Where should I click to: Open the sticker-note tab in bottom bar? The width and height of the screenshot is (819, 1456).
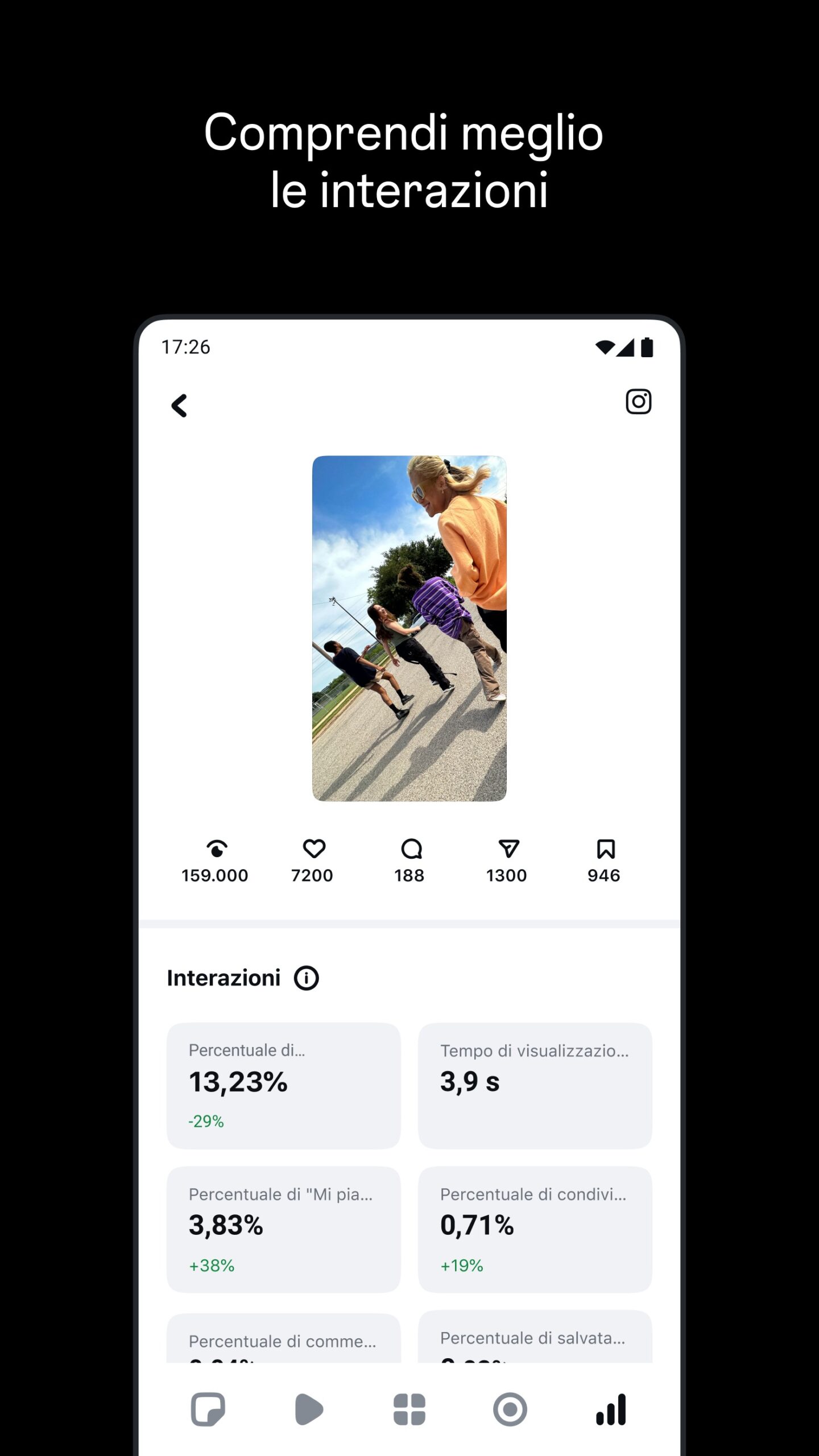coord(208,1409)
